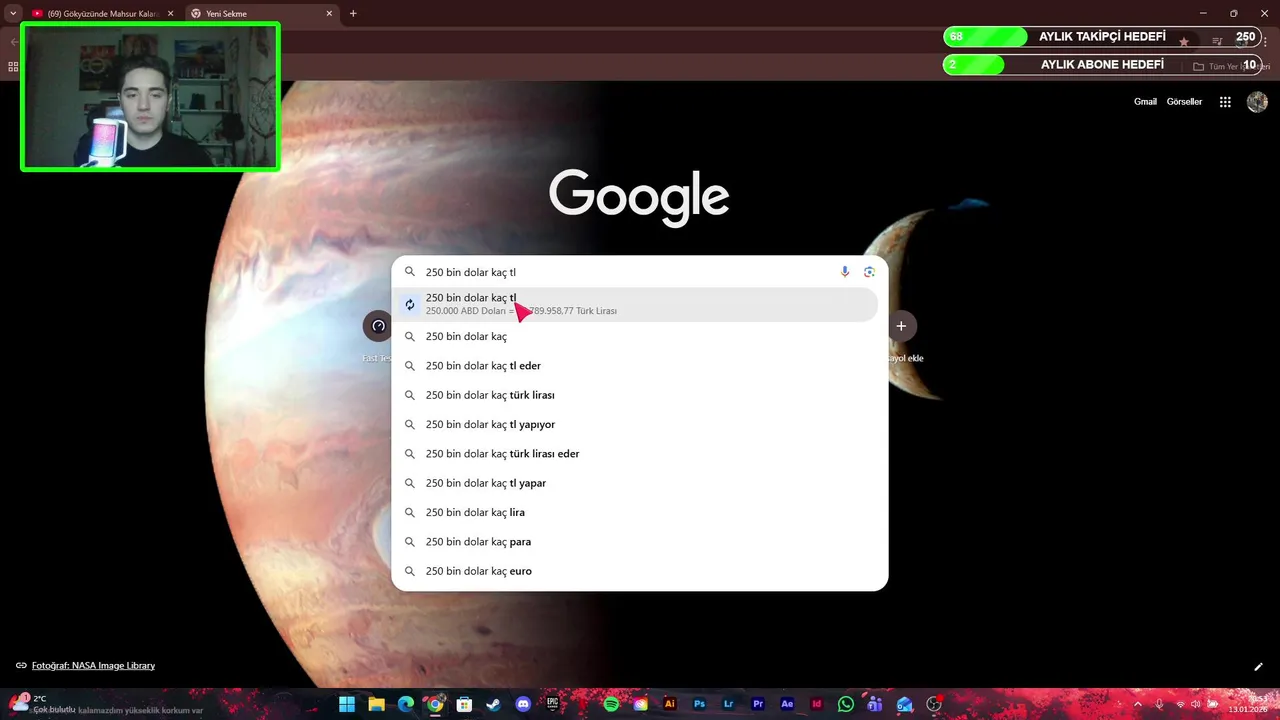
Task: Click the customize page pencil icon
Action: 1259,667
